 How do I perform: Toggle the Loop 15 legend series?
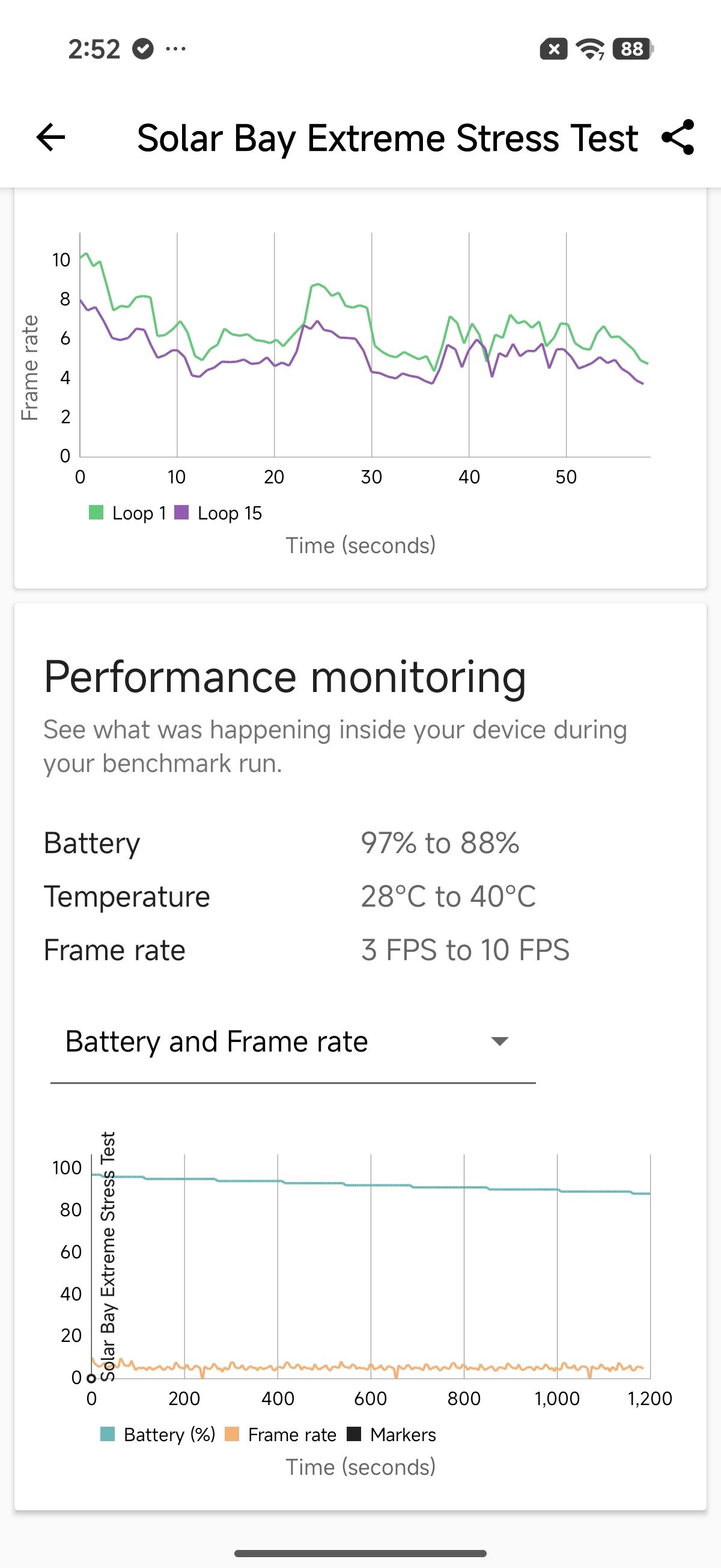218,513
